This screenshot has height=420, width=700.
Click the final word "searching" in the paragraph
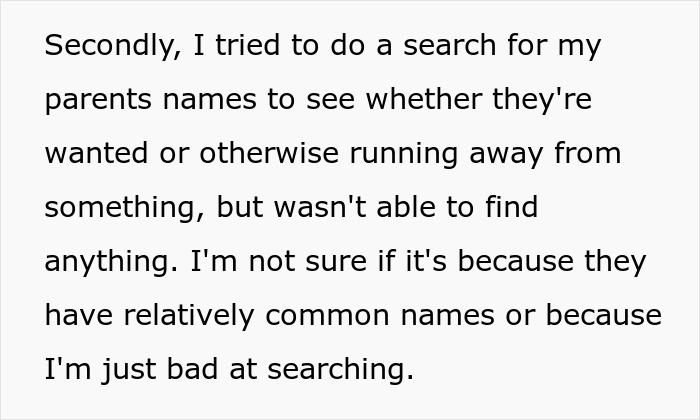pos(344,370)
